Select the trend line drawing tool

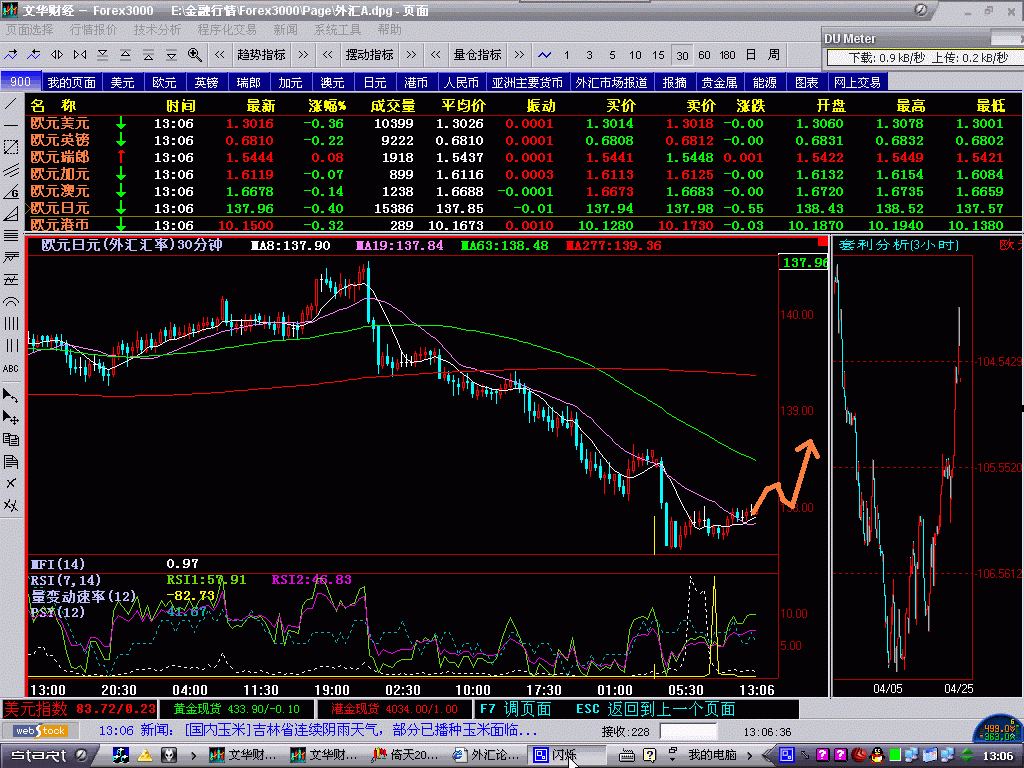point(10,104)
